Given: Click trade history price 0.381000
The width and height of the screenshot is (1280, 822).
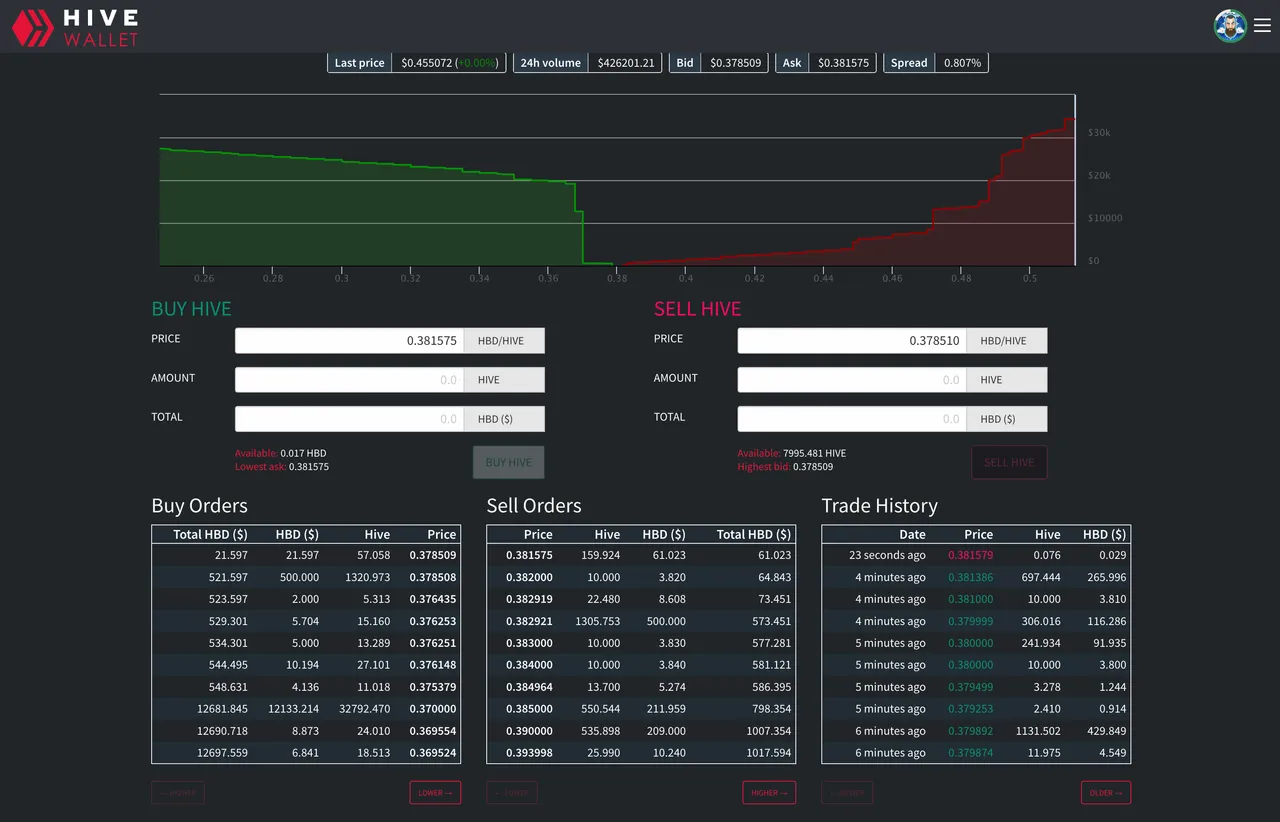Looking at the screenshot, I should [x=970, y=599].
